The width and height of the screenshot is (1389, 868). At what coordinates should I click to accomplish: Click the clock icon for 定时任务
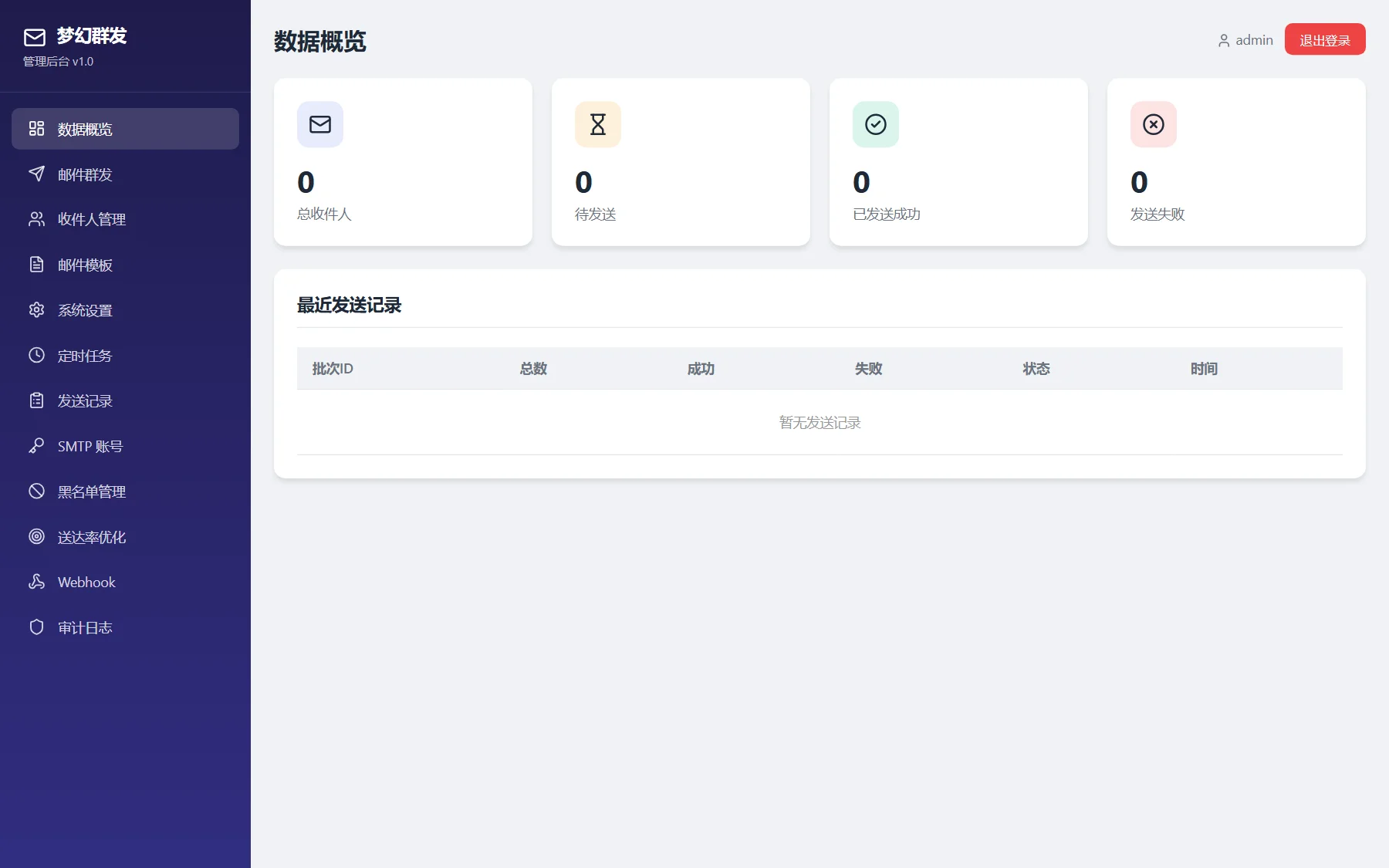[36, 355]
